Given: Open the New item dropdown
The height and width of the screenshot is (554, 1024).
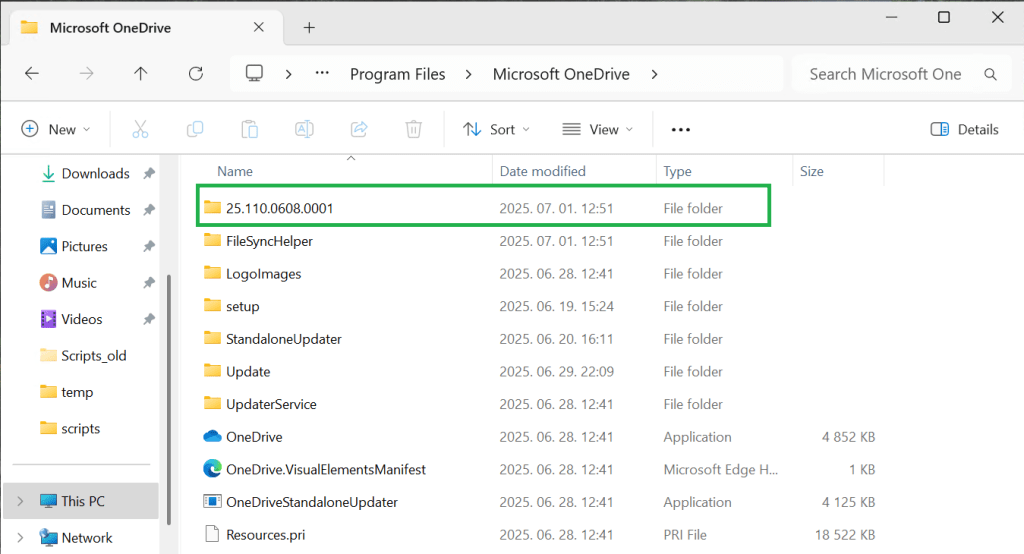Looking at the screenshot, I should [56, 129].
